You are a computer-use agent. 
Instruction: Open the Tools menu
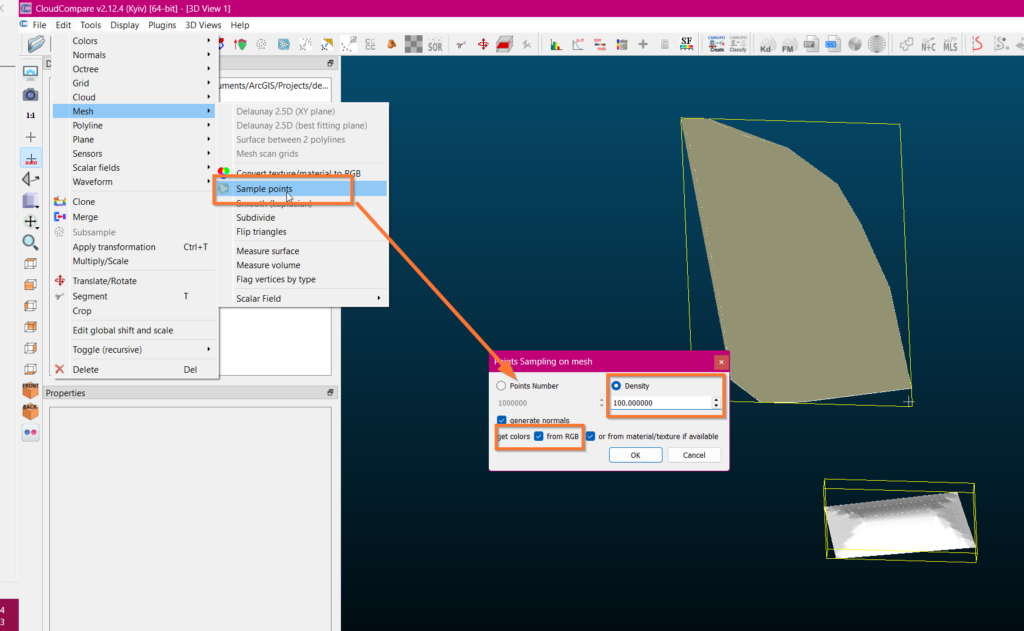90,25
